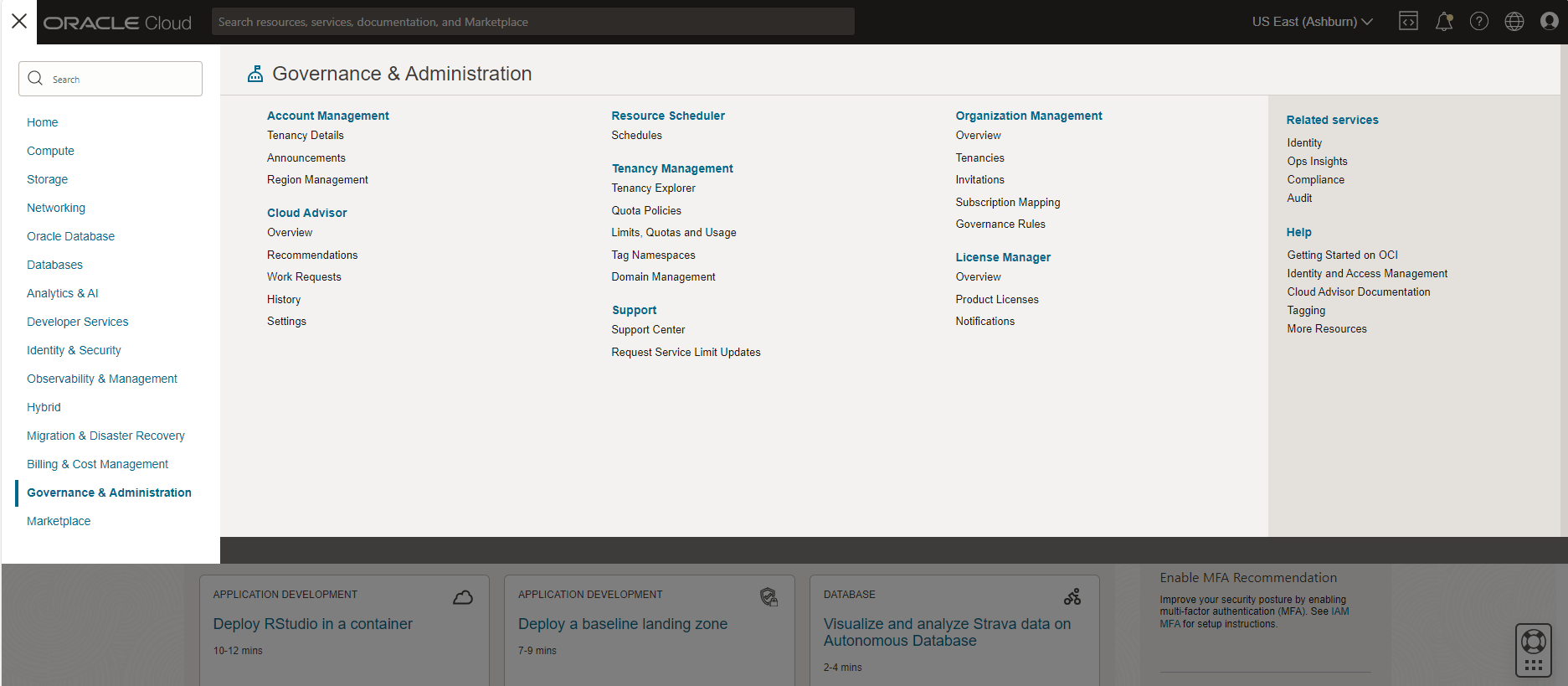The height and width of the screenshot is (686, 1568).
Task: Select Governance & Administration menu item
Action: [x=109, y=493]
